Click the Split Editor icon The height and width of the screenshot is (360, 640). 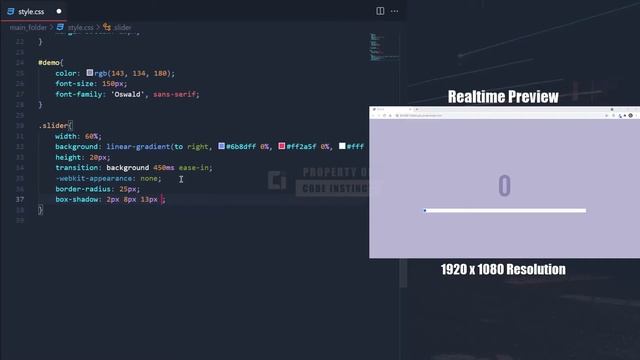coord(380,11)
